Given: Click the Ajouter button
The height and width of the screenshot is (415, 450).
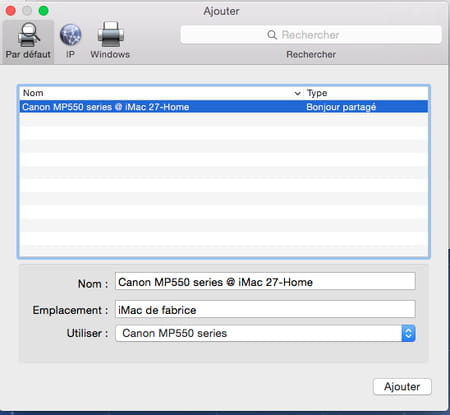Looking at the screenshot, I should [402, 387].
